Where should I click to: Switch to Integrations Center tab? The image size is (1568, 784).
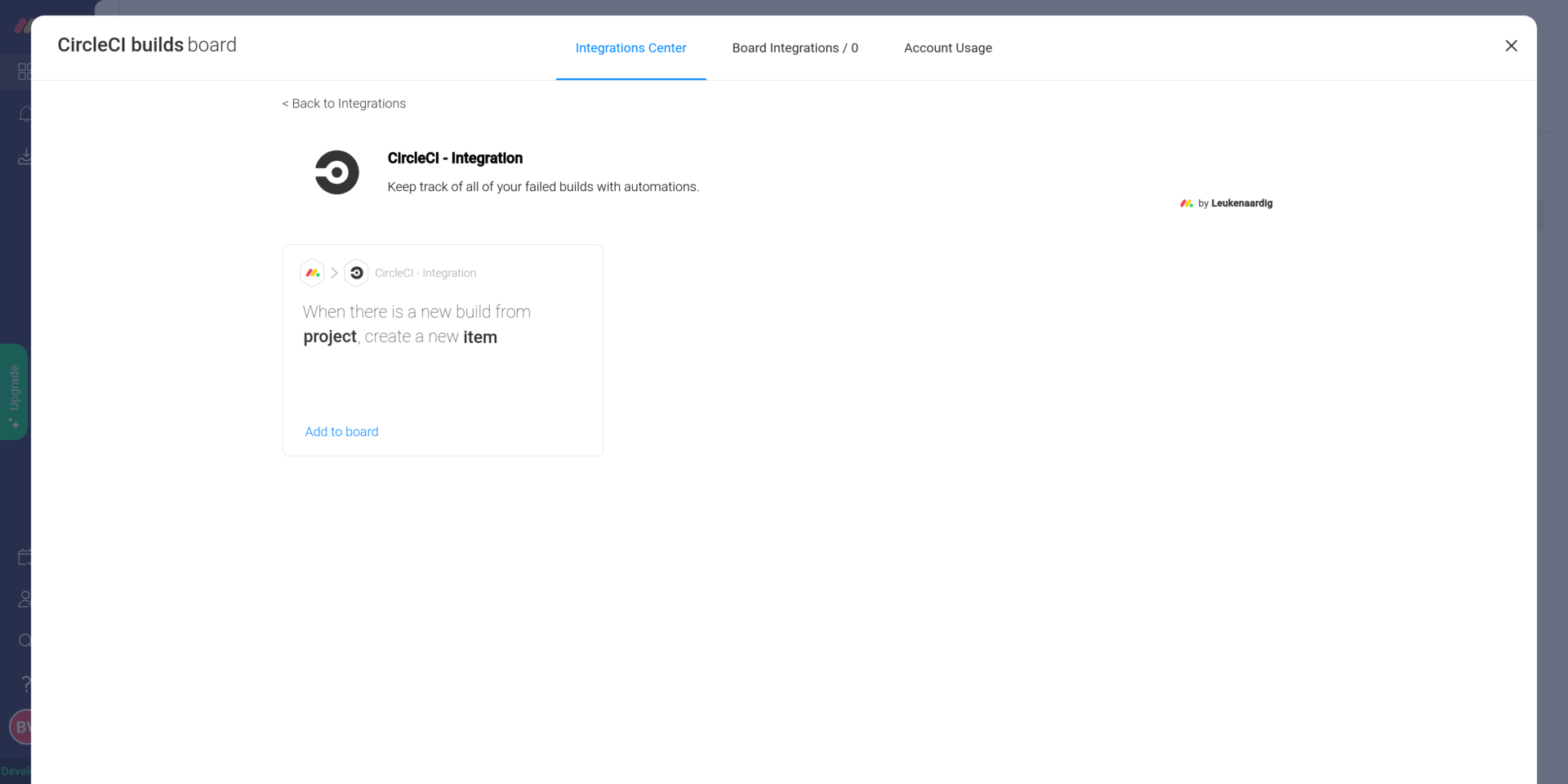tap(630, 48)
